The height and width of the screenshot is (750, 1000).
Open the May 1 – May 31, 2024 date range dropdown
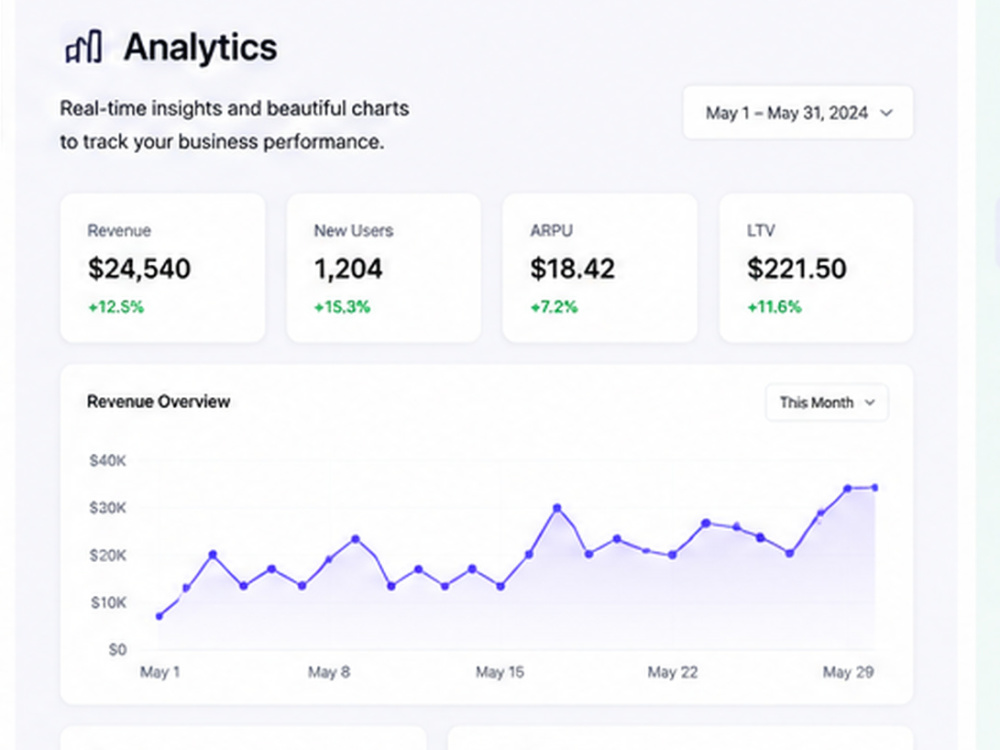798,113
